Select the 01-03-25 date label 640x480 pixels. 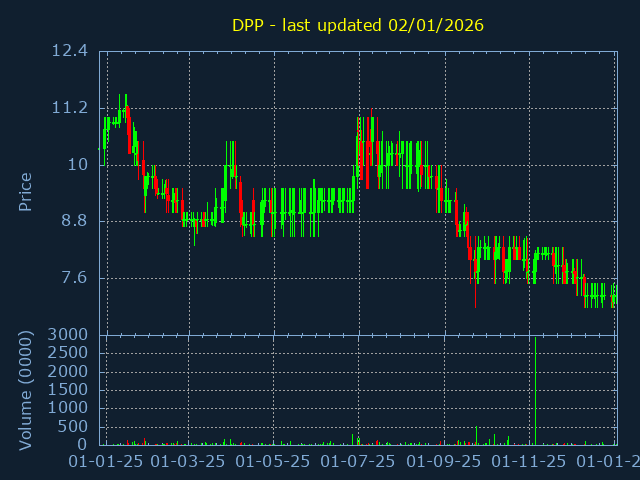click(189, 462)
